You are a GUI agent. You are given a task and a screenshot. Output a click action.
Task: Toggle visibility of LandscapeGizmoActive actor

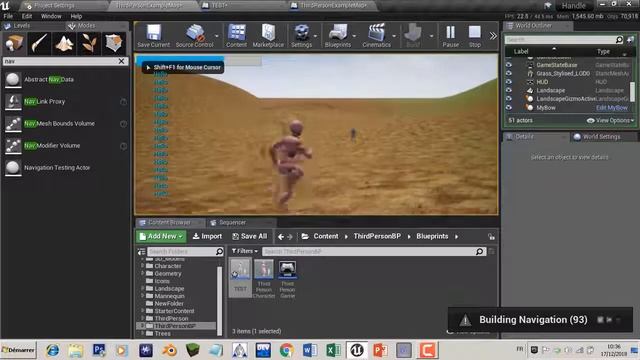(509, 99)
